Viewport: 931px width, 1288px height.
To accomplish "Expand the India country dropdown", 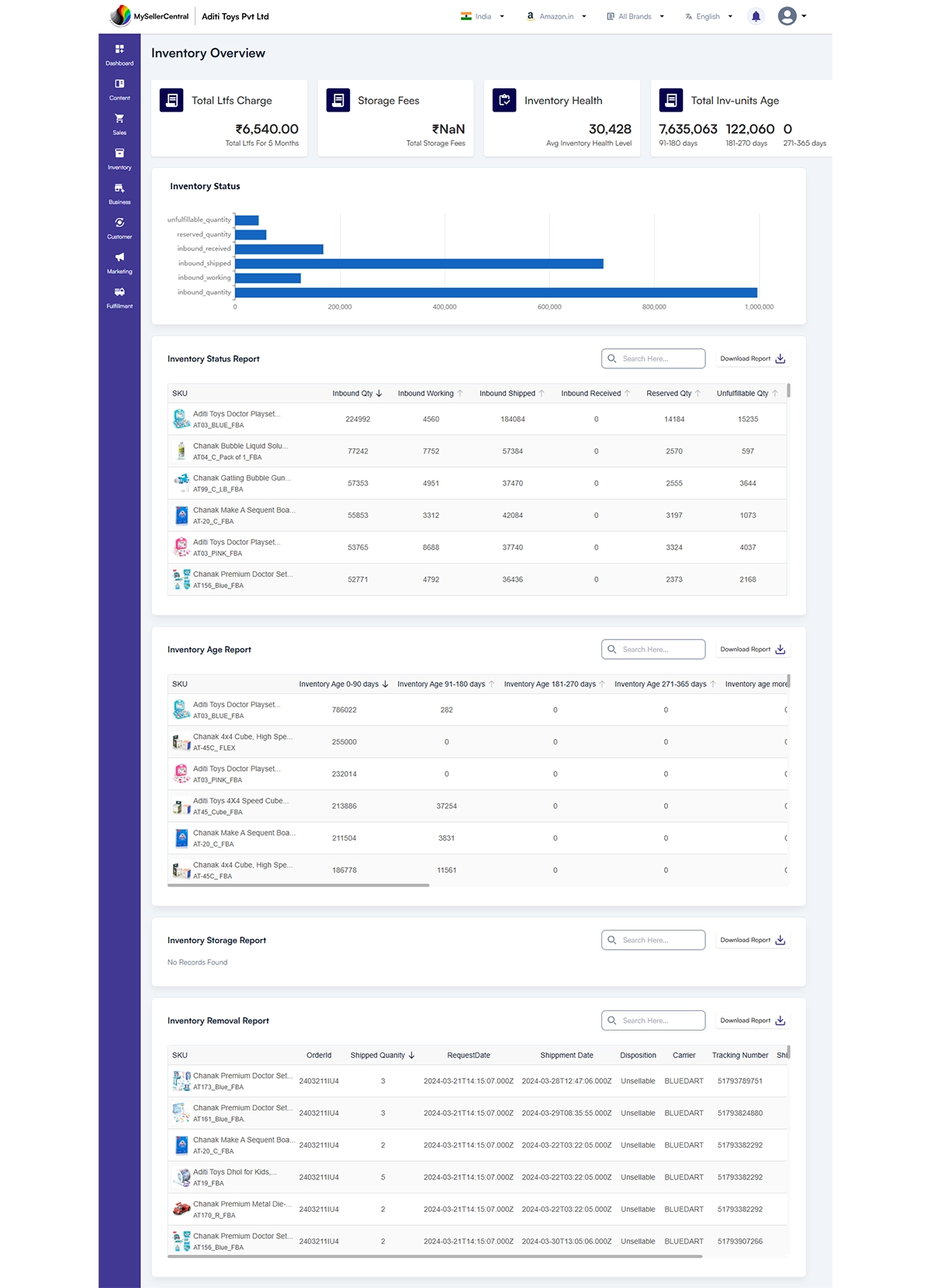I will click(x=483, y=16).
